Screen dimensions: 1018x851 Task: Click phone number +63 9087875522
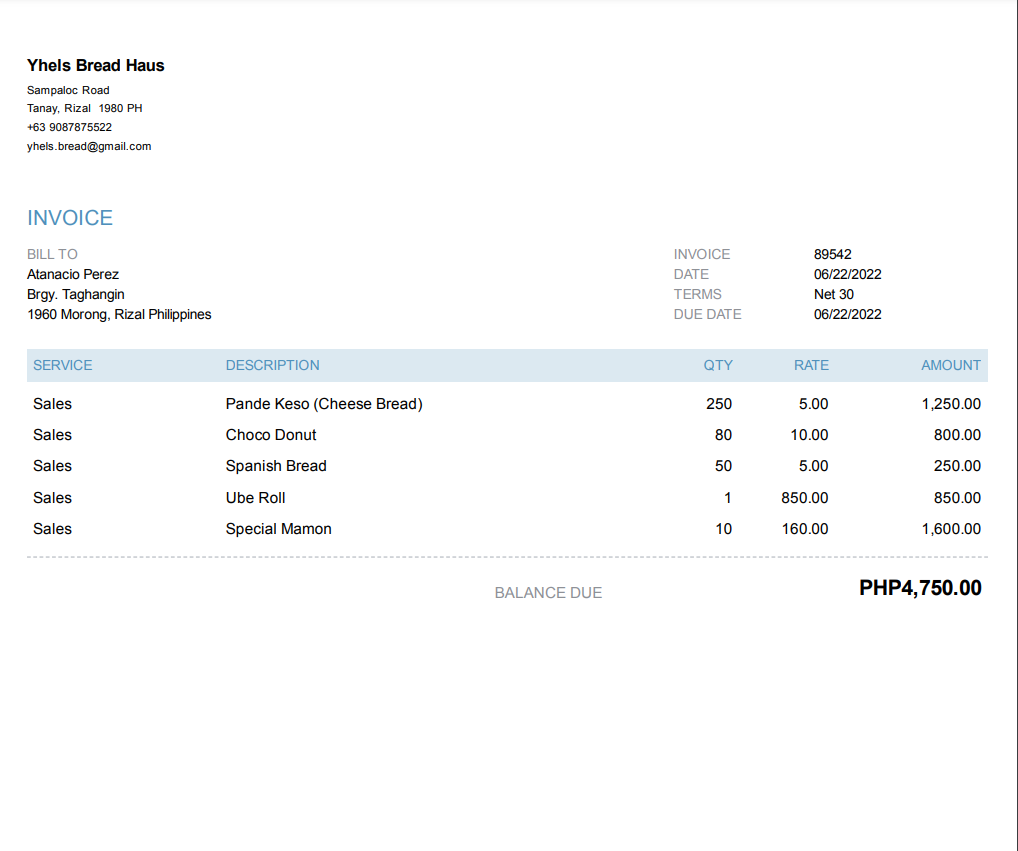(69, 127)
